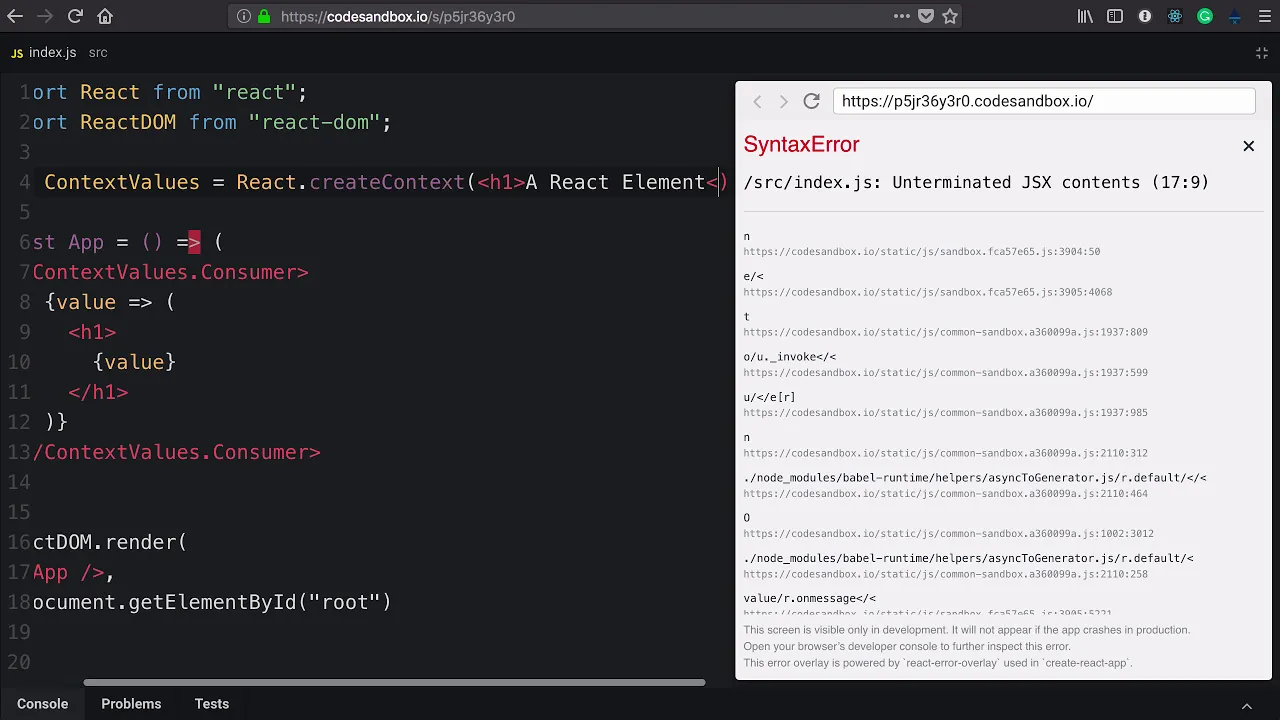Screen dimensions: 1280x720
Task: Edit the preview URL field
Action: [x=1044, y=101]
